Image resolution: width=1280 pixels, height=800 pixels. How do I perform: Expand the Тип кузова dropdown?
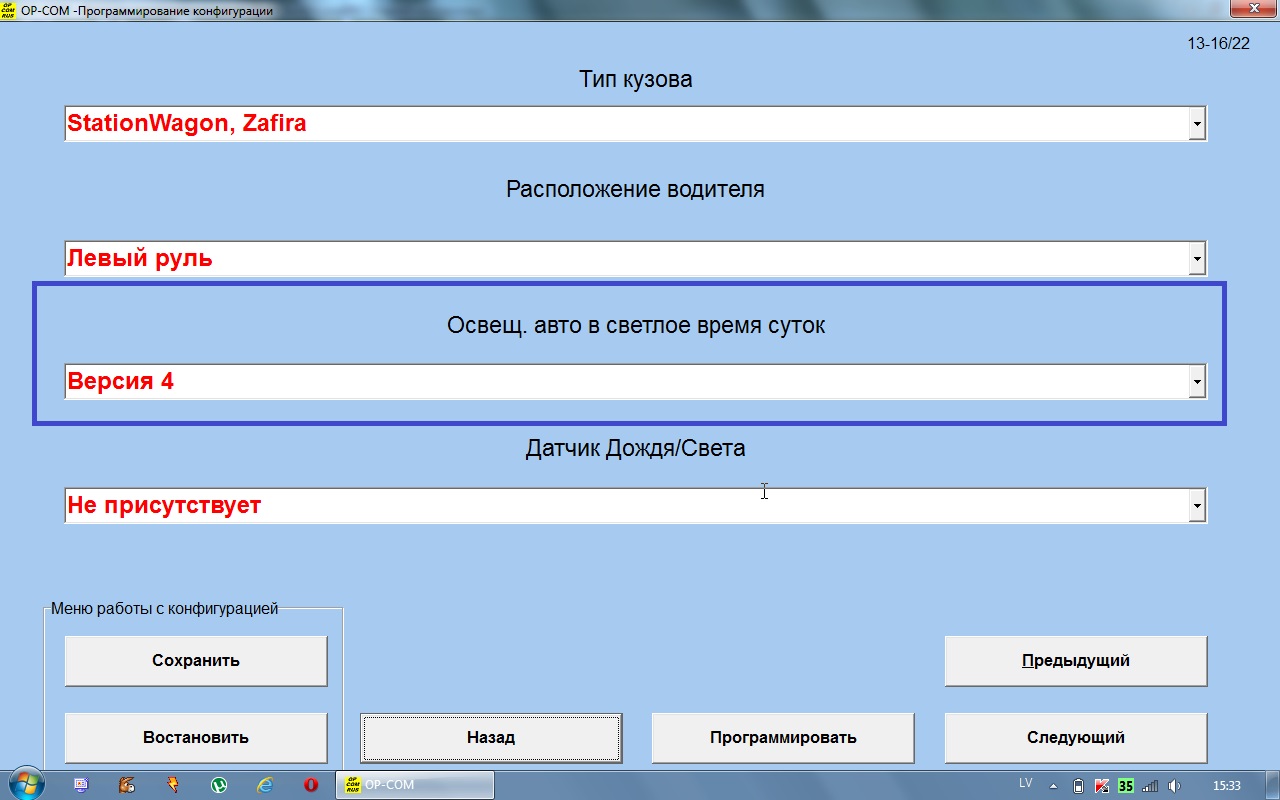click(x=1196, y=124)
